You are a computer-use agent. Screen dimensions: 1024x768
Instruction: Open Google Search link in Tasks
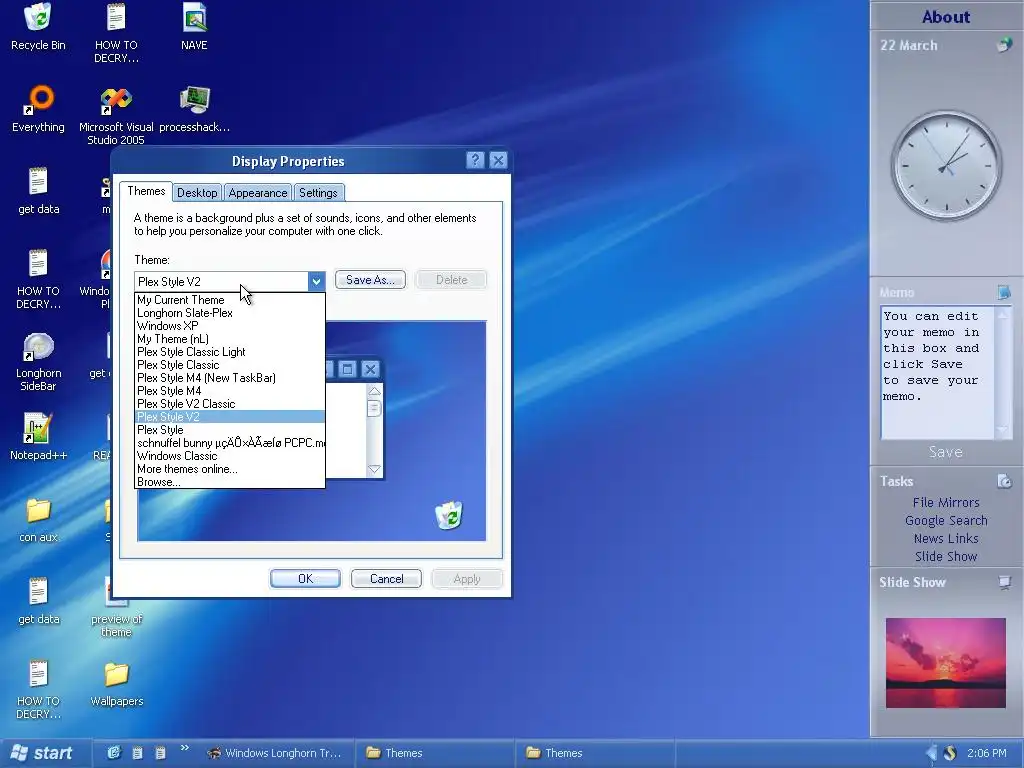point(946,520)
